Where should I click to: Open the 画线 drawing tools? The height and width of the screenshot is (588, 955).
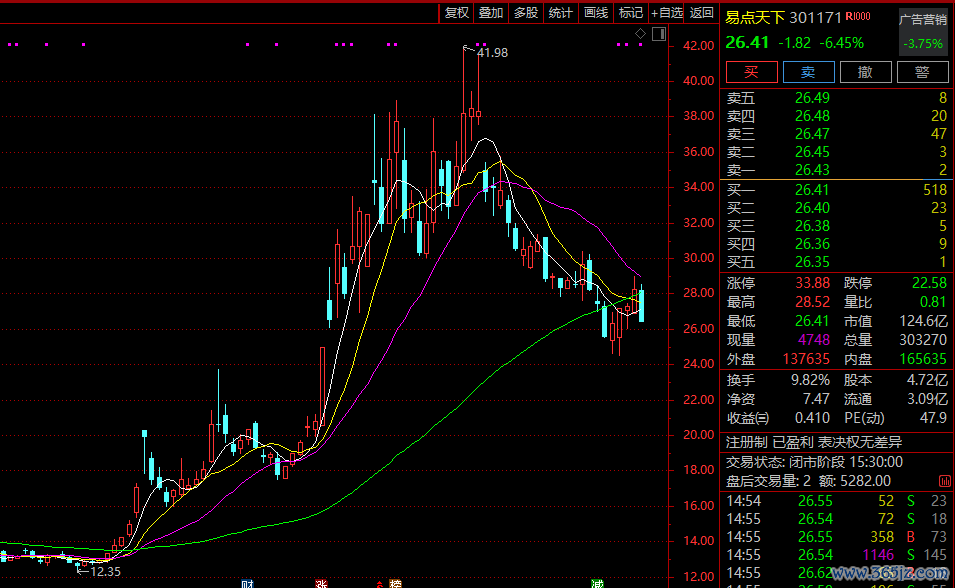pyautogui.click(x=596, y=13)
